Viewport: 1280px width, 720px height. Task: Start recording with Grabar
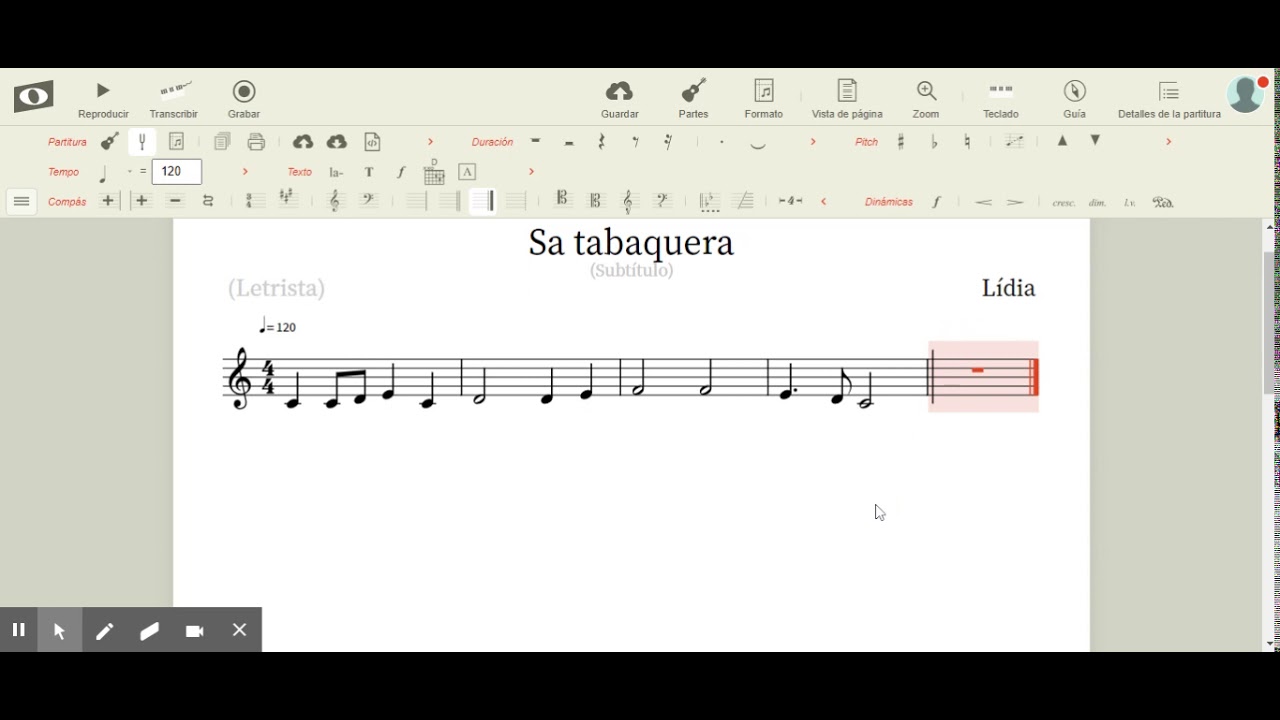point(244,100)
